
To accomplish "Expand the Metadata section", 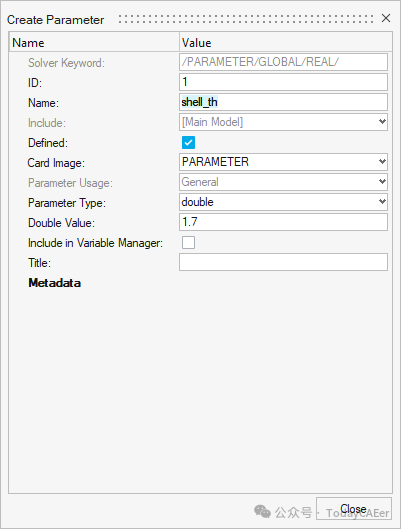I will click(54, 283).
